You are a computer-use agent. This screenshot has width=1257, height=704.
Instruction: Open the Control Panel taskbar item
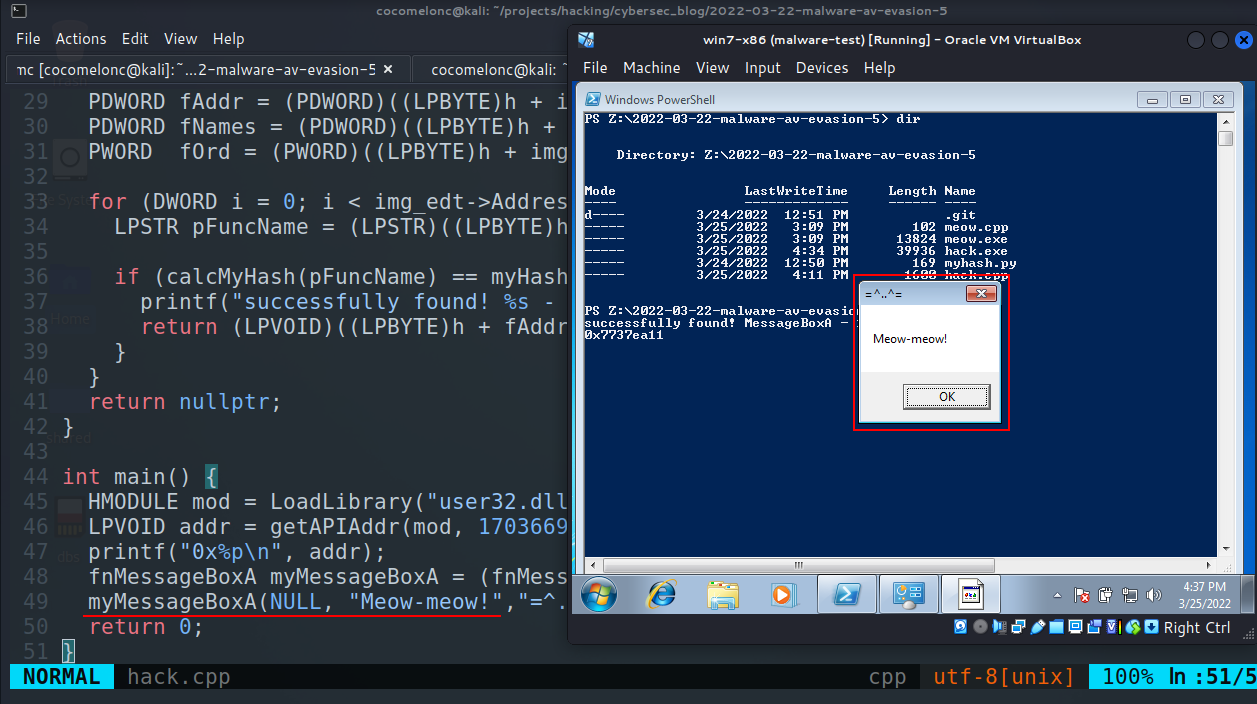(910, 595)
